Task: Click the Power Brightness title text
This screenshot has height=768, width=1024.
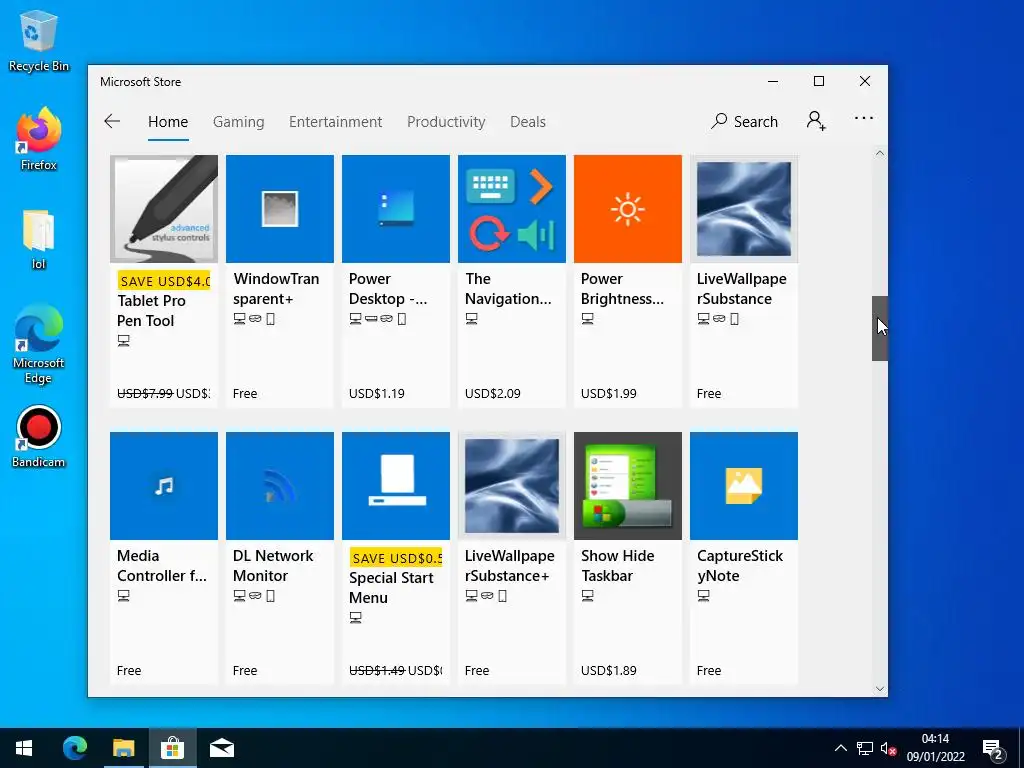Action: point(622,289)
